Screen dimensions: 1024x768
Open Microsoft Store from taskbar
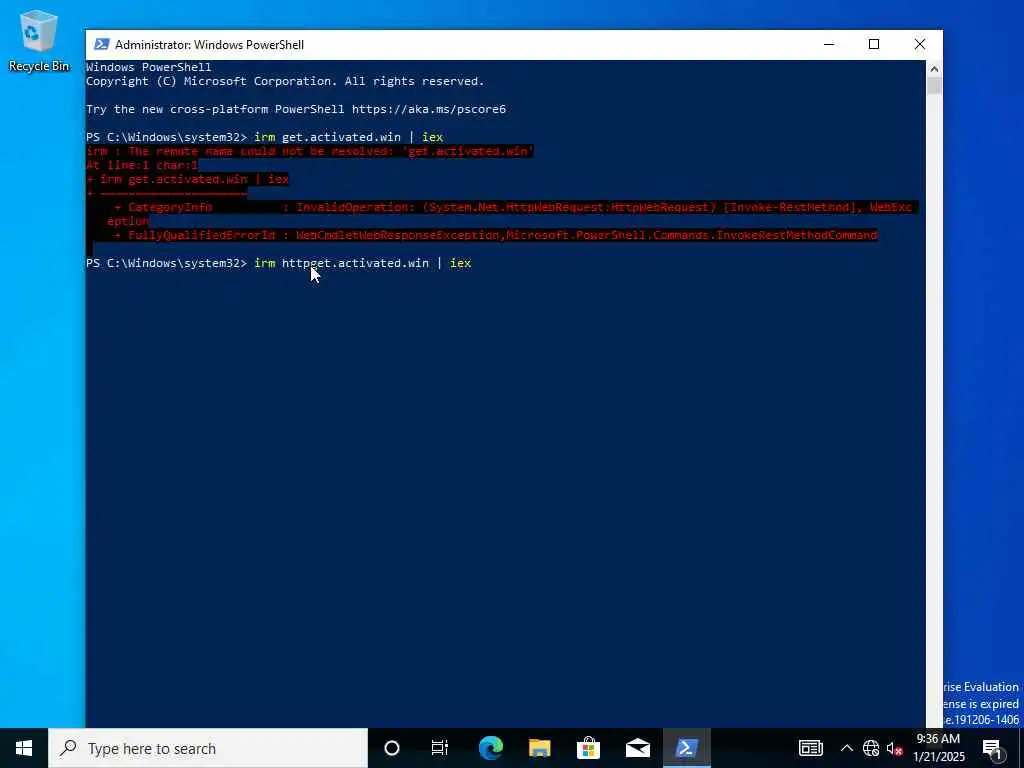click(x=588, y=748)
